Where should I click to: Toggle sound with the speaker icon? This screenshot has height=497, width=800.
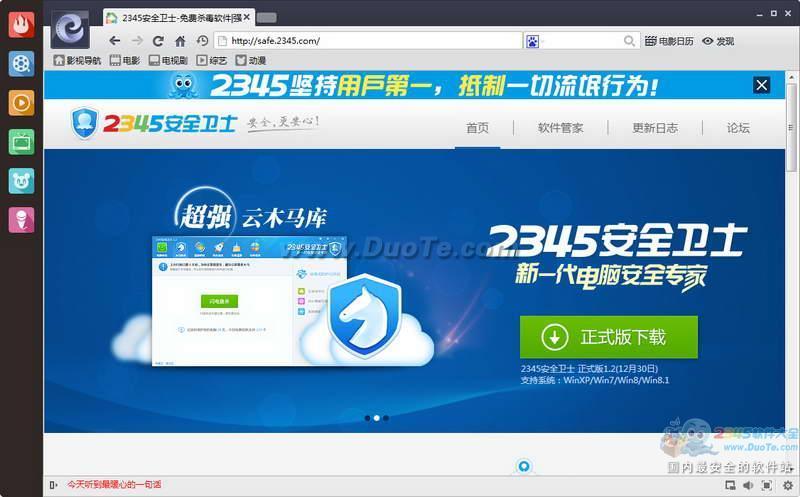pyautogui.click(x=748, y=485)
